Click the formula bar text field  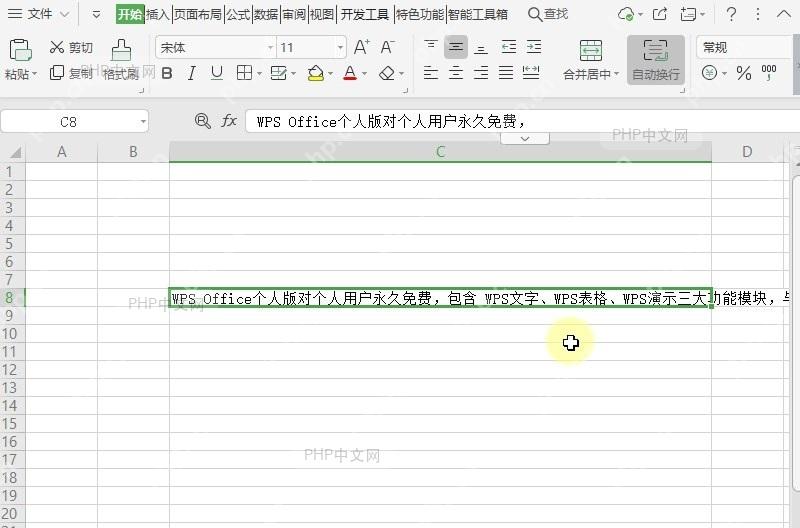[x=522, y=121]
